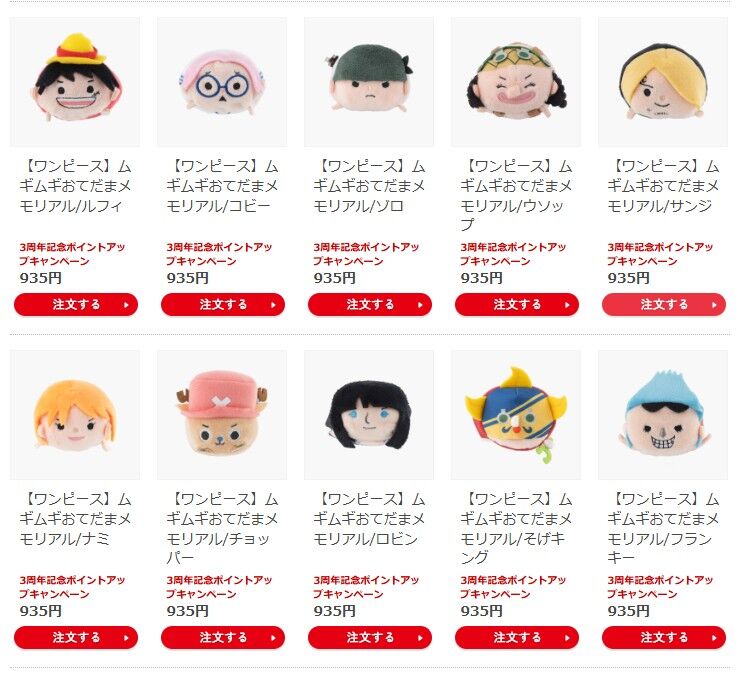
Task: Open the Sogeking plush thumbnail image
Action: 516,415
